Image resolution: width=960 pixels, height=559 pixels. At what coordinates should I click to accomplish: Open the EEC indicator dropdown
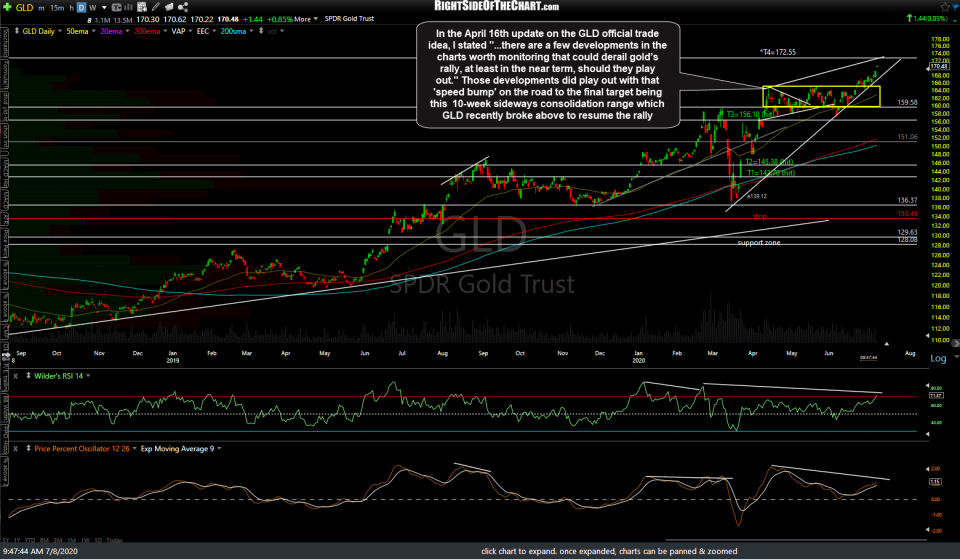214,31
